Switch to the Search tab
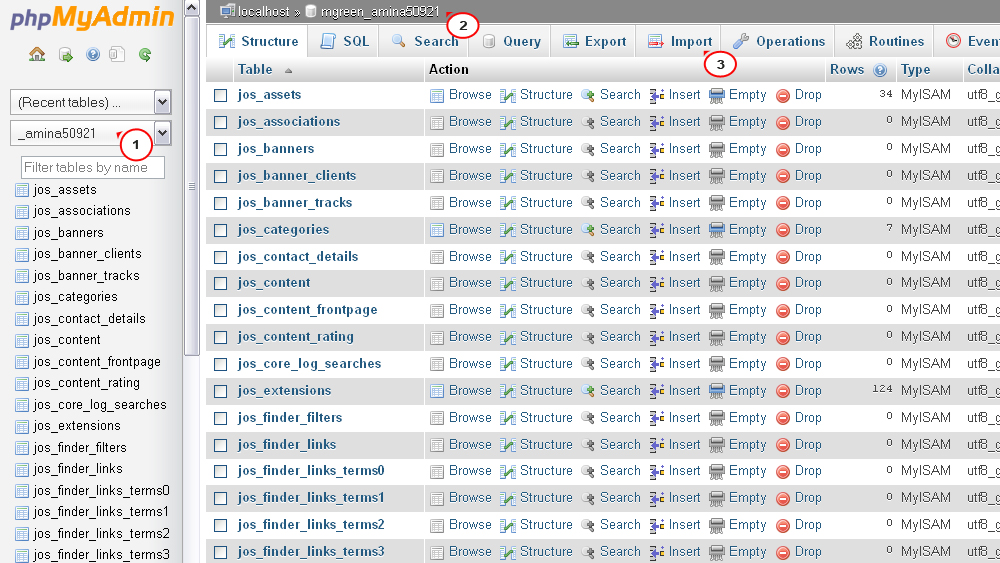The width and height of the screenshot is (1000, 563). coord(425,41)
